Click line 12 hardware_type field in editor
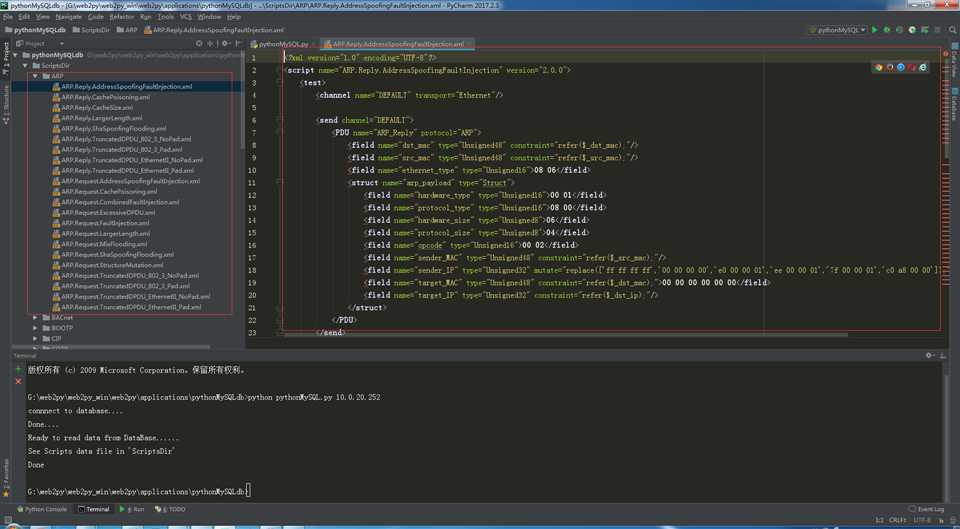The height and width of the screenshot is (529, 960). click(x=484, y=195)
